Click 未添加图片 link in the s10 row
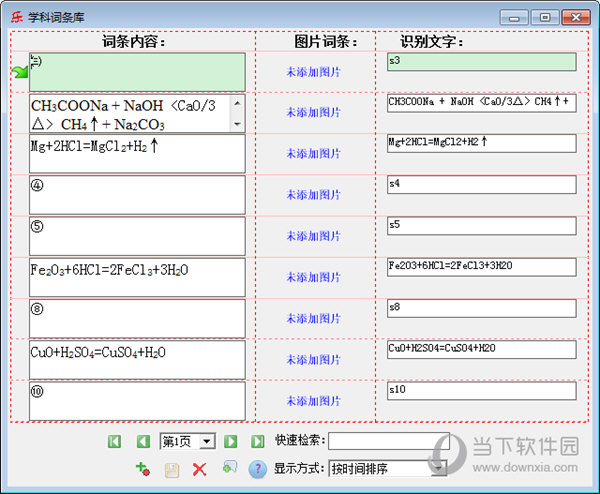 point(313,401)
